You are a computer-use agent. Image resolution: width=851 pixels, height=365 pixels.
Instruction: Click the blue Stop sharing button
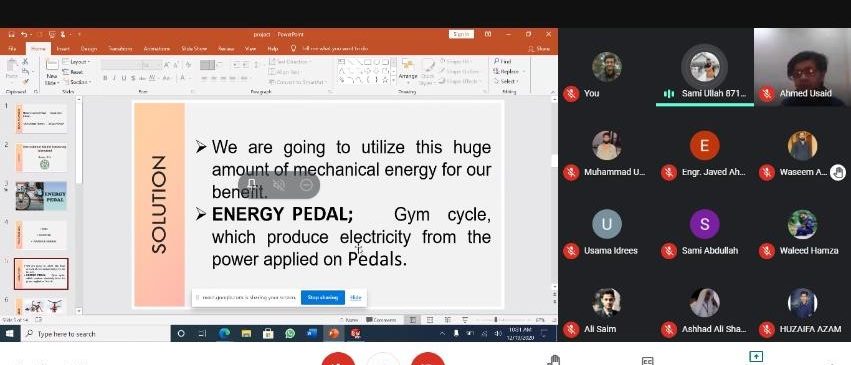point(322,297)
